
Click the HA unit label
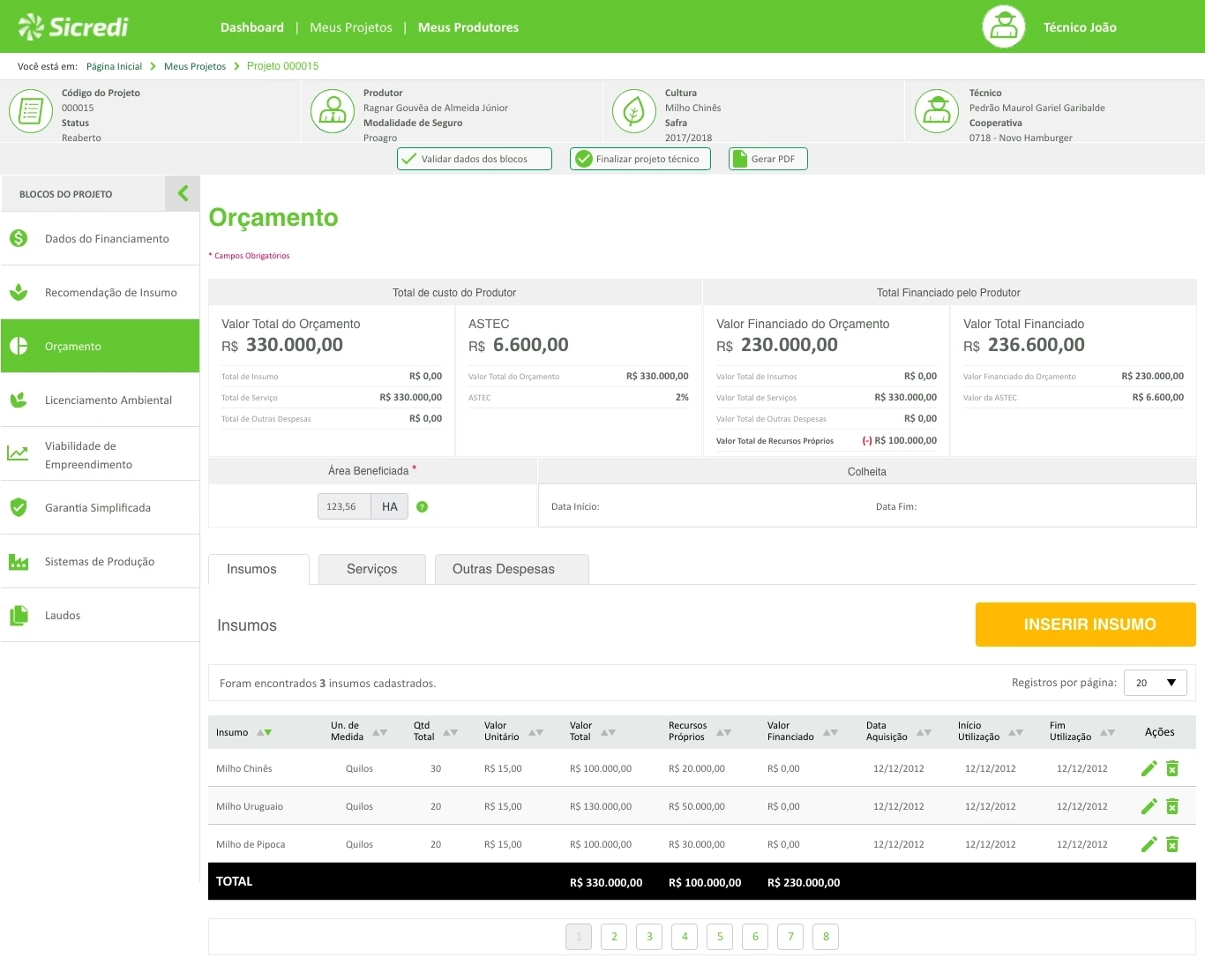click(389, 506)
